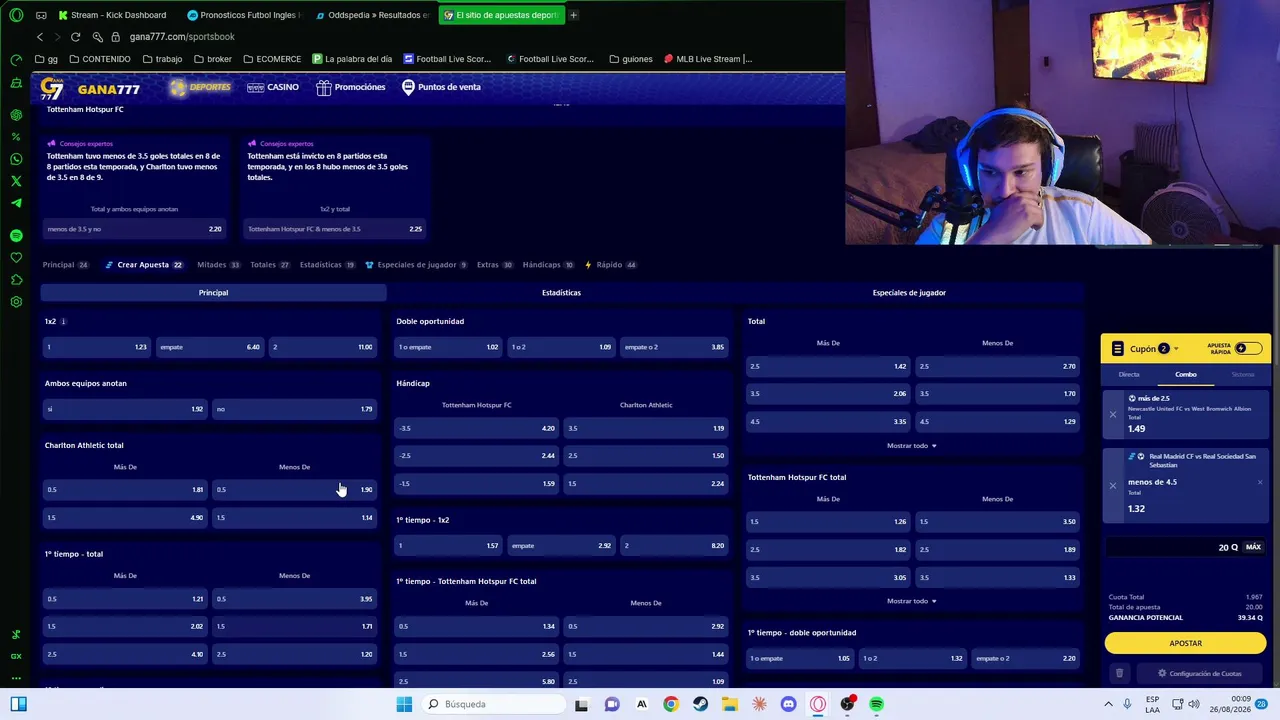
Task: Open Configuración de Cuotas settings
Action: pos(1199,674)
